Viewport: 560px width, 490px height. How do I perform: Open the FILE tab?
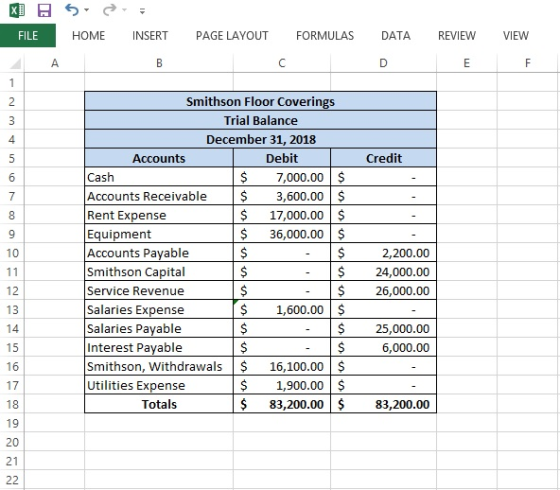coord(28,35)
